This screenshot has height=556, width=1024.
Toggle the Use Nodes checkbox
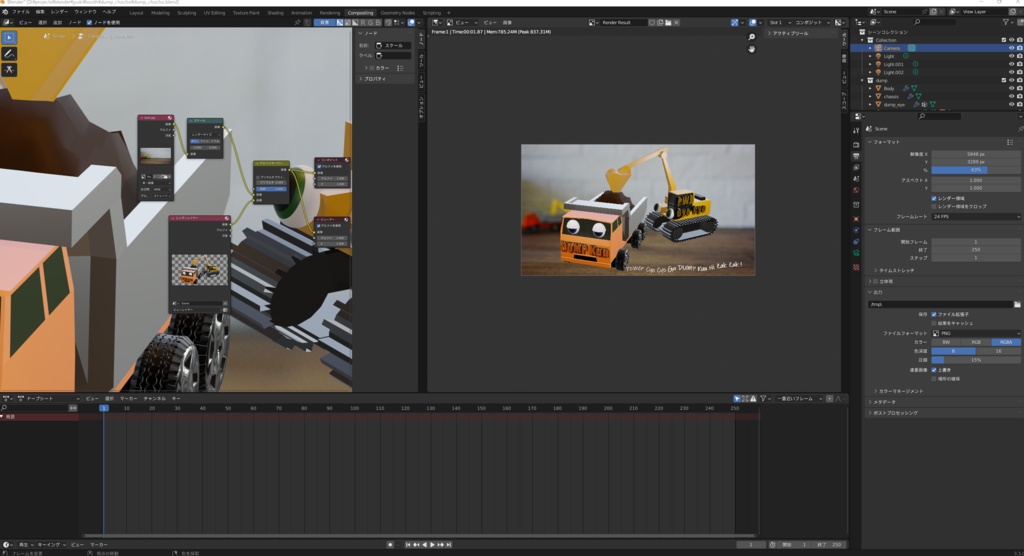click(90, 21)
